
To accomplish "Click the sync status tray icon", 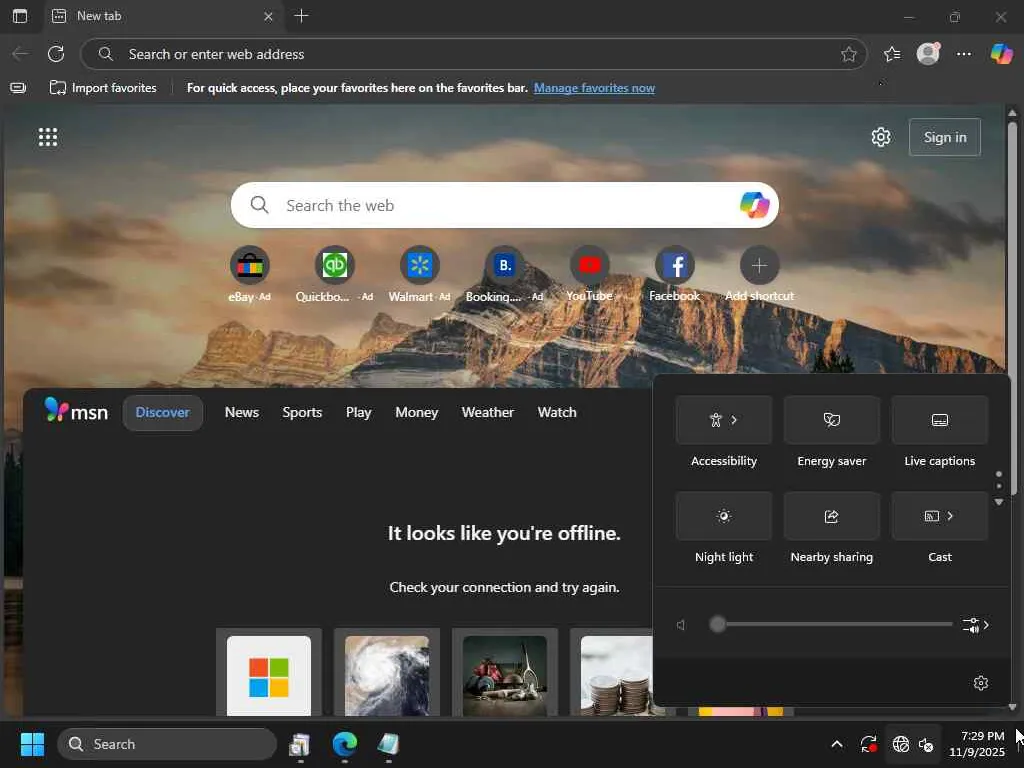I will (869, 744).
